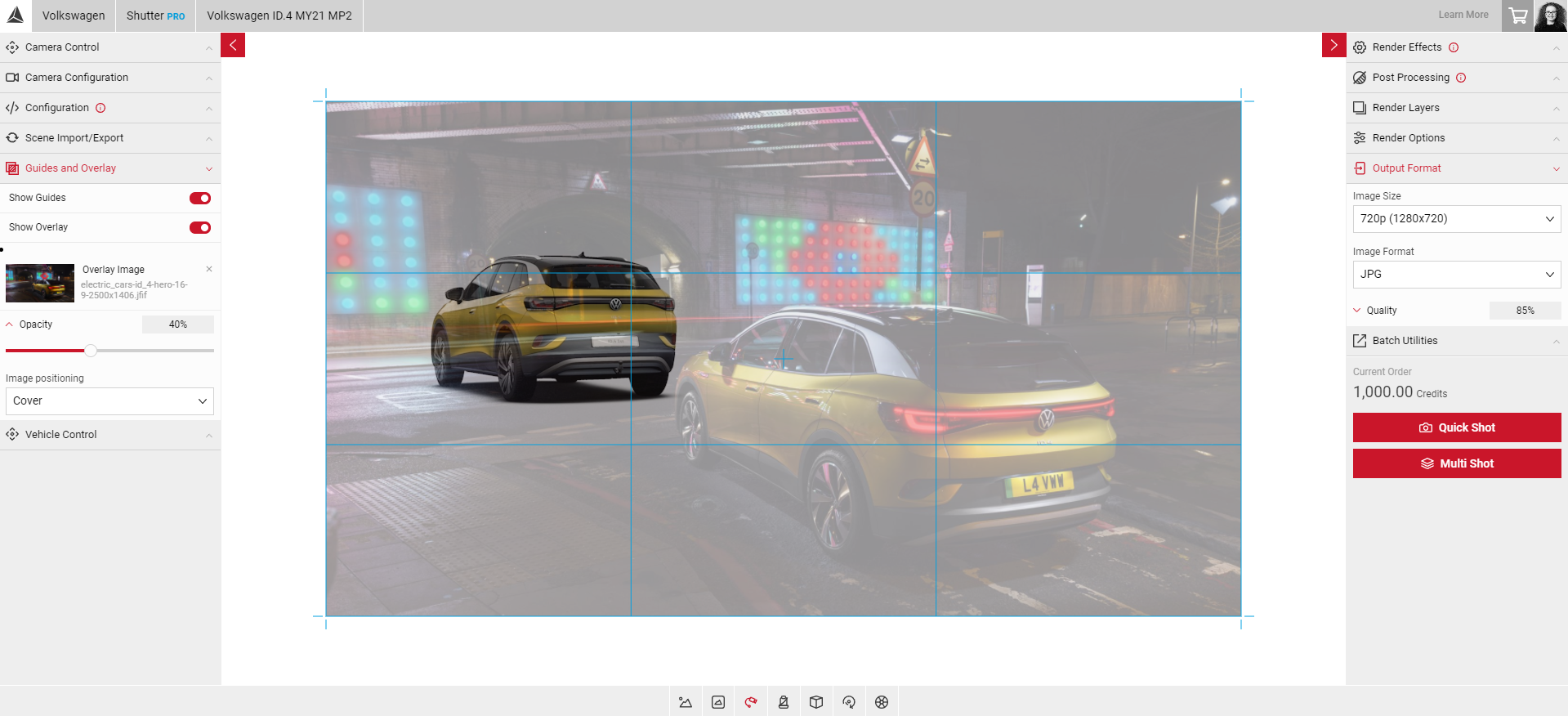Click the Render Effects gear icon
Viewport: 1568px width, 716px height.
pyautogui.click(x=1360, y=47)
